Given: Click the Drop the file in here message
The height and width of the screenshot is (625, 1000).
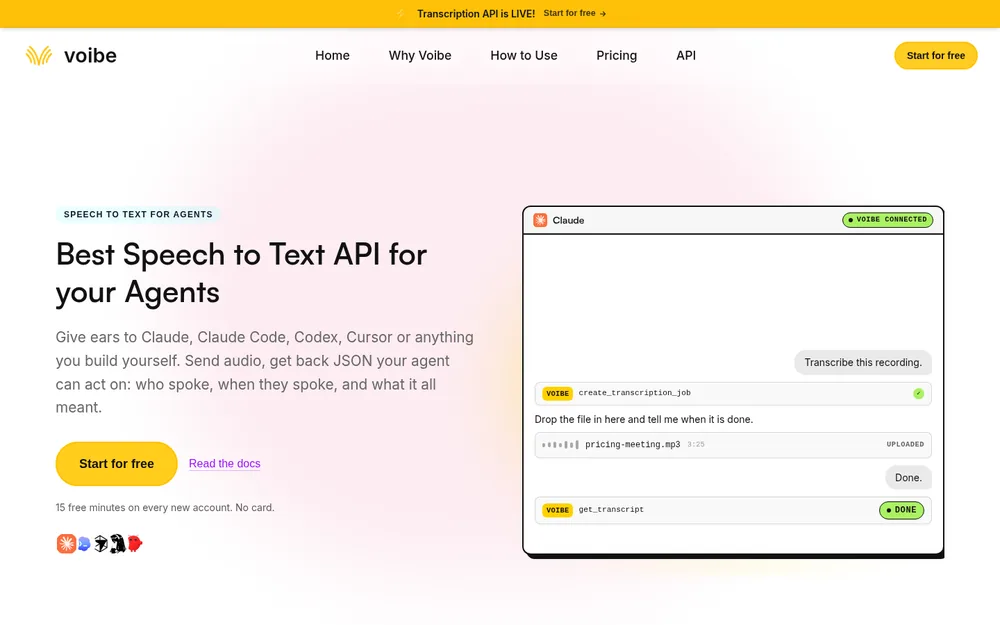Looking at the screenshot, I should [643, 420].
